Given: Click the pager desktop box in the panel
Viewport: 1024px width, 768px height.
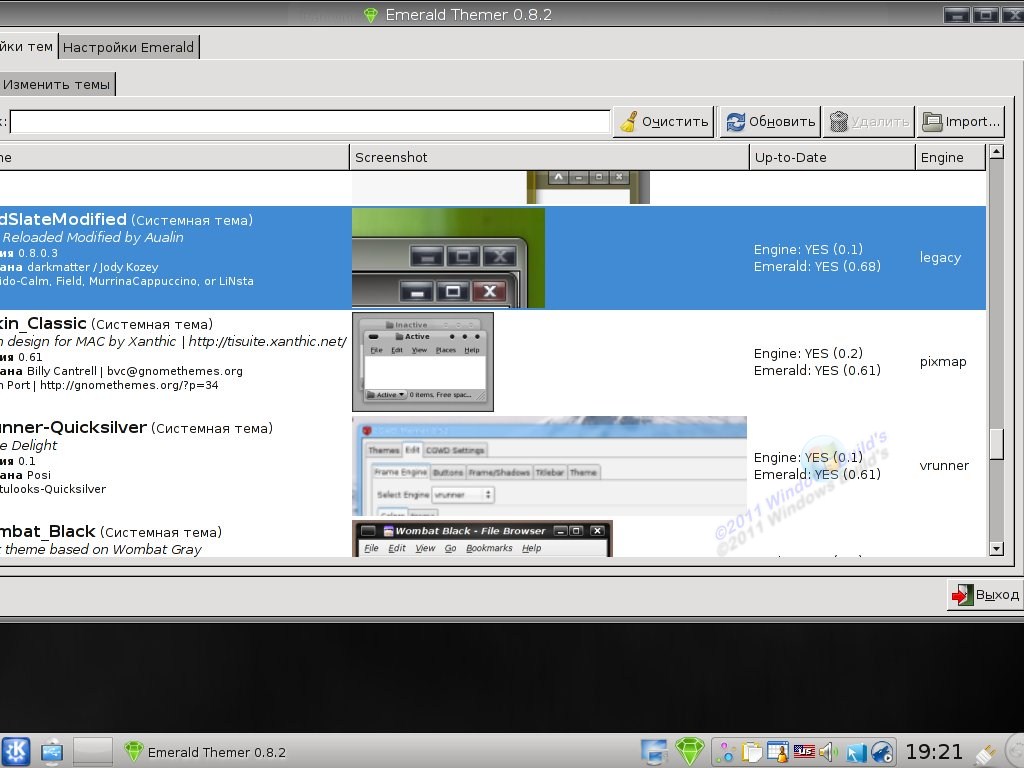Looking at the screenshot, I should 92,752.
